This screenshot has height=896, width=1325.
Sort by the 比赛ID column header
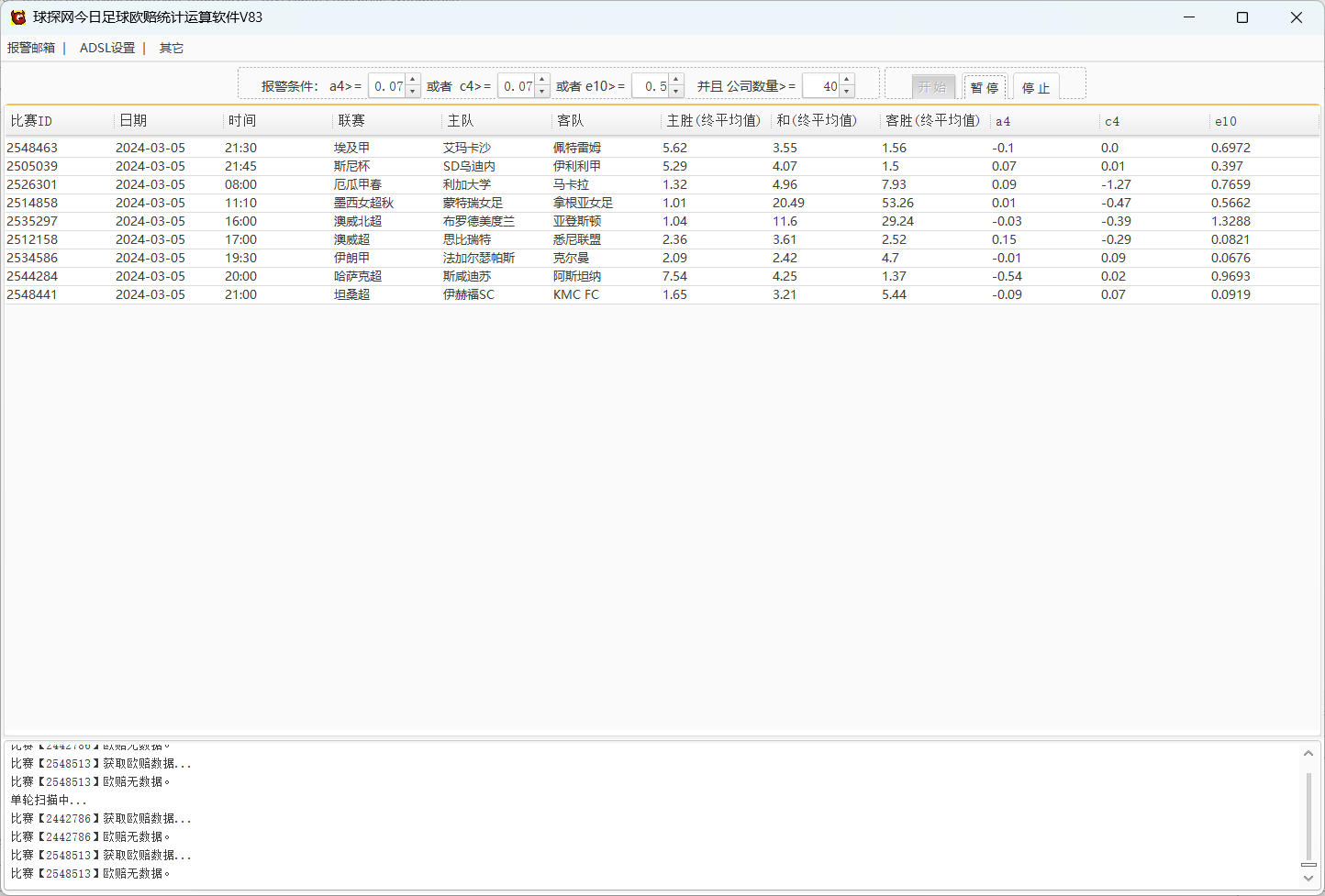[x=60, y=121]
